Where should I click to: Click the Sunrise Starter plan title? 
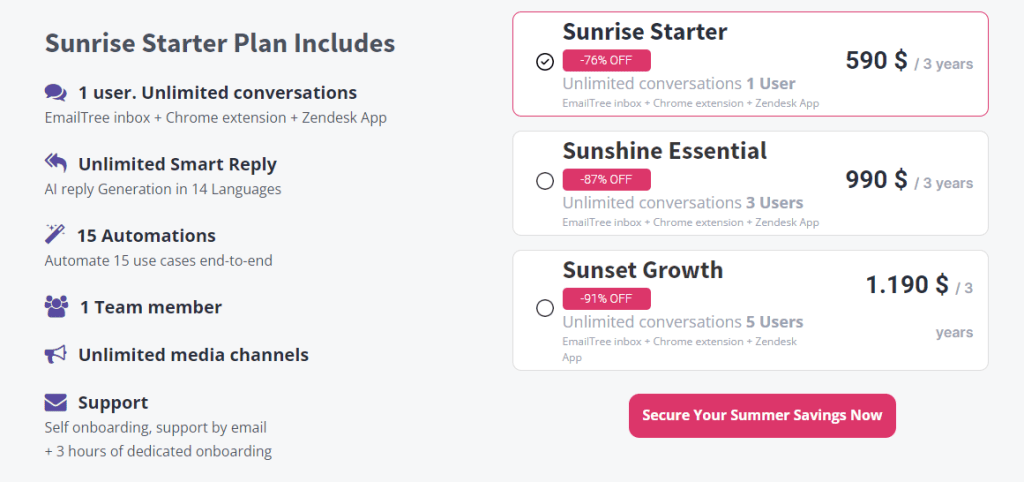tap(645, 31)
